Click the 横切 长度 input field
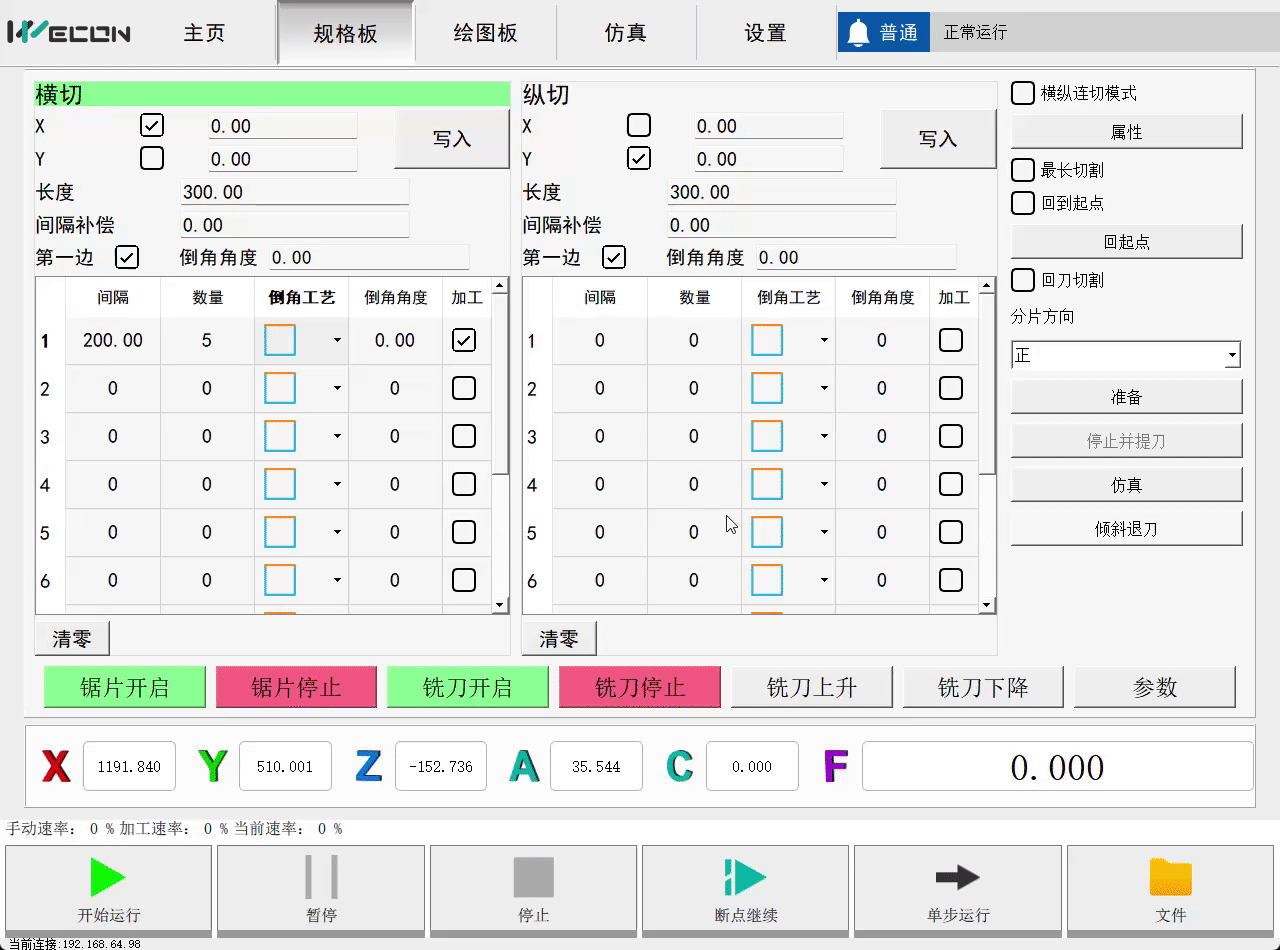1280x950 pixels. (x=294, y=192)
